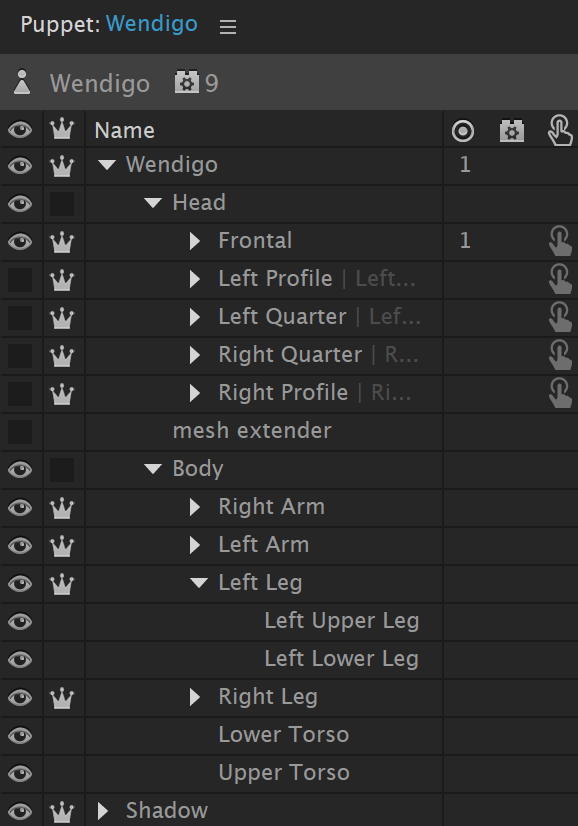578x826 pixels.
Task: Click the draggable hand icon on Left Profile row
Action: [560, 279]
